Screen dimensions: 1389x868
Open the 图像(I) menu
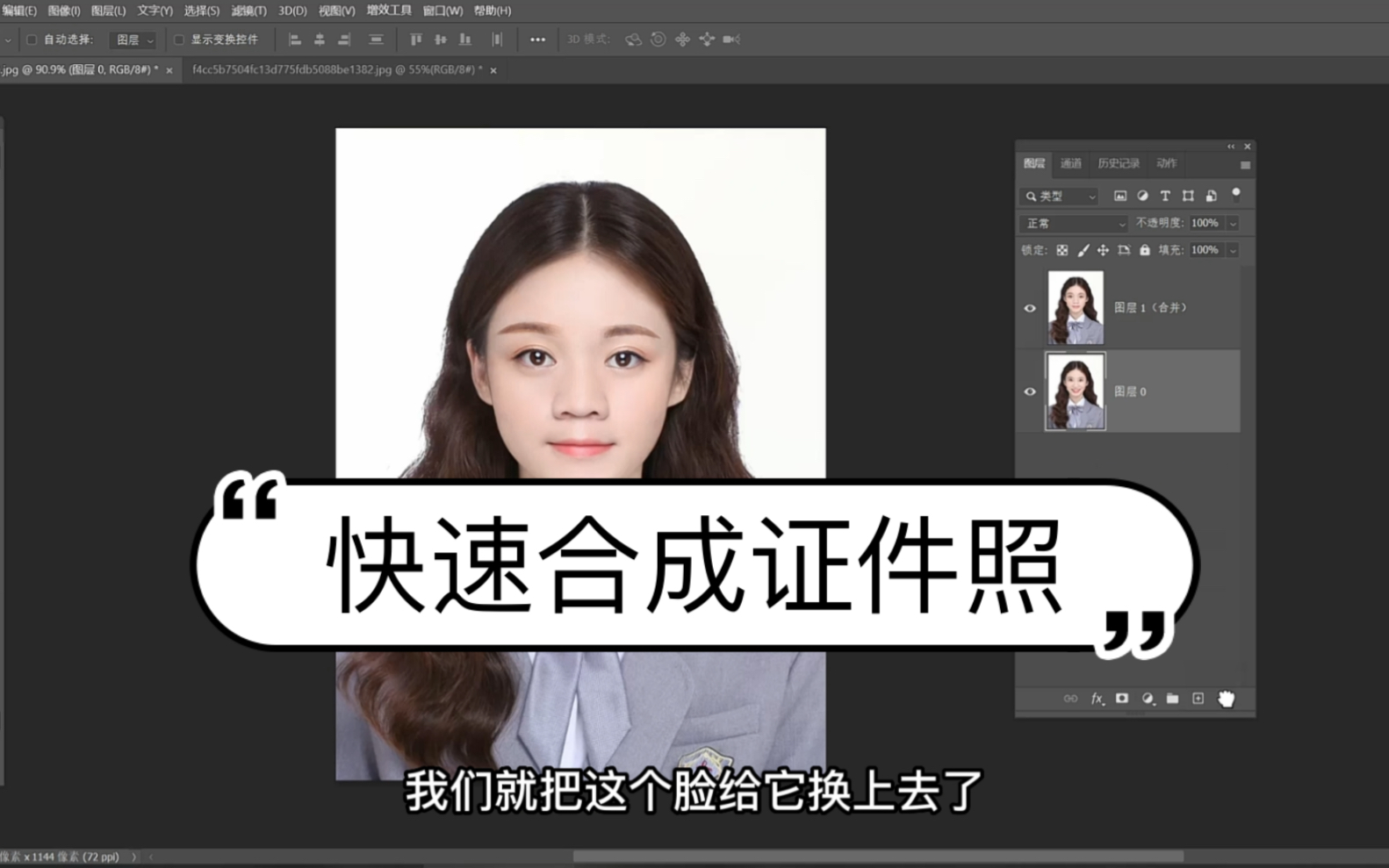[x=64, y=11]
